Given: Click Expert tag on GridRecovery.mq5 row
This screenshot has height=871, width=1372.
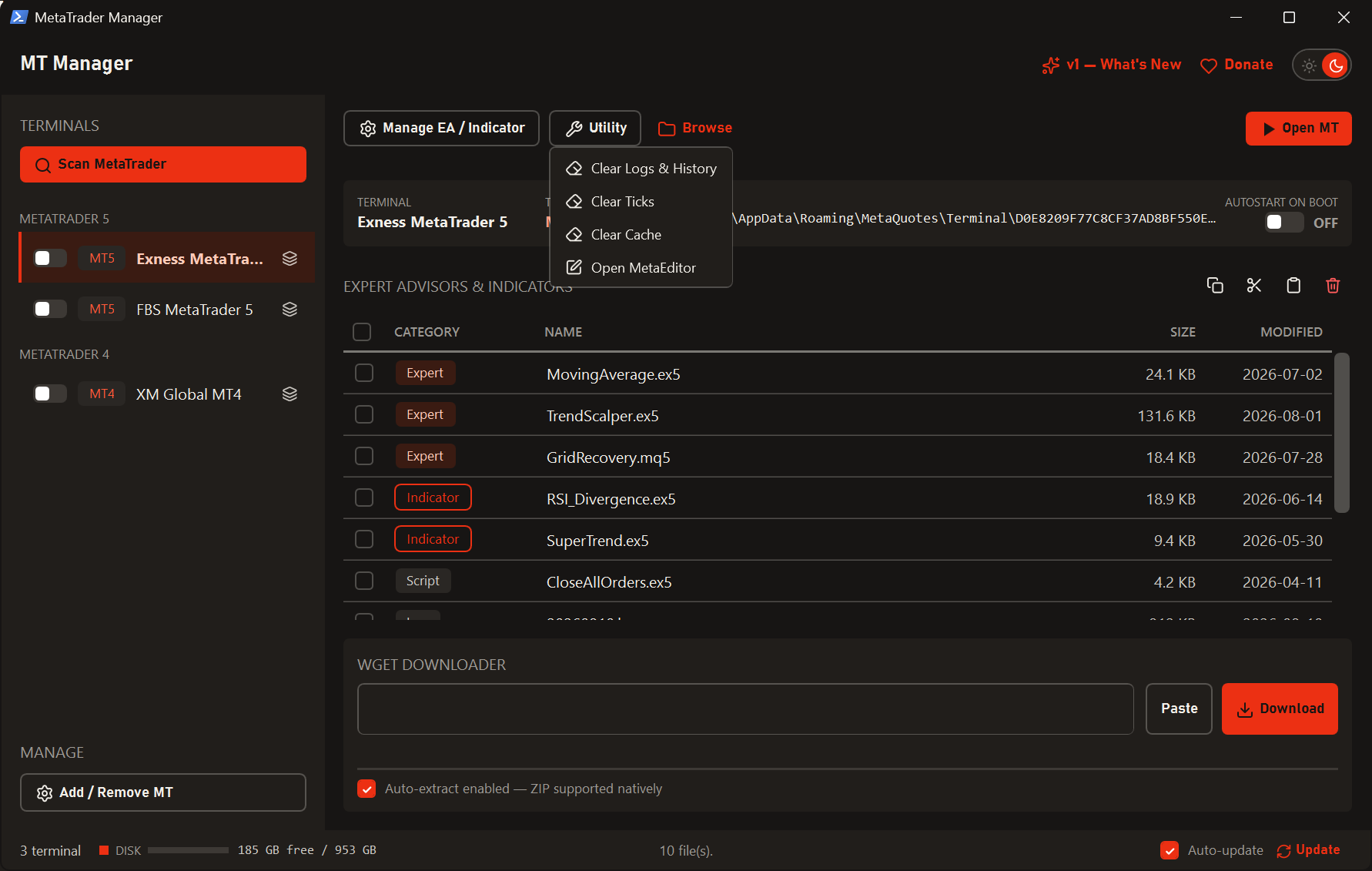Looking at the screenshot, I should [x=425, y=456].
